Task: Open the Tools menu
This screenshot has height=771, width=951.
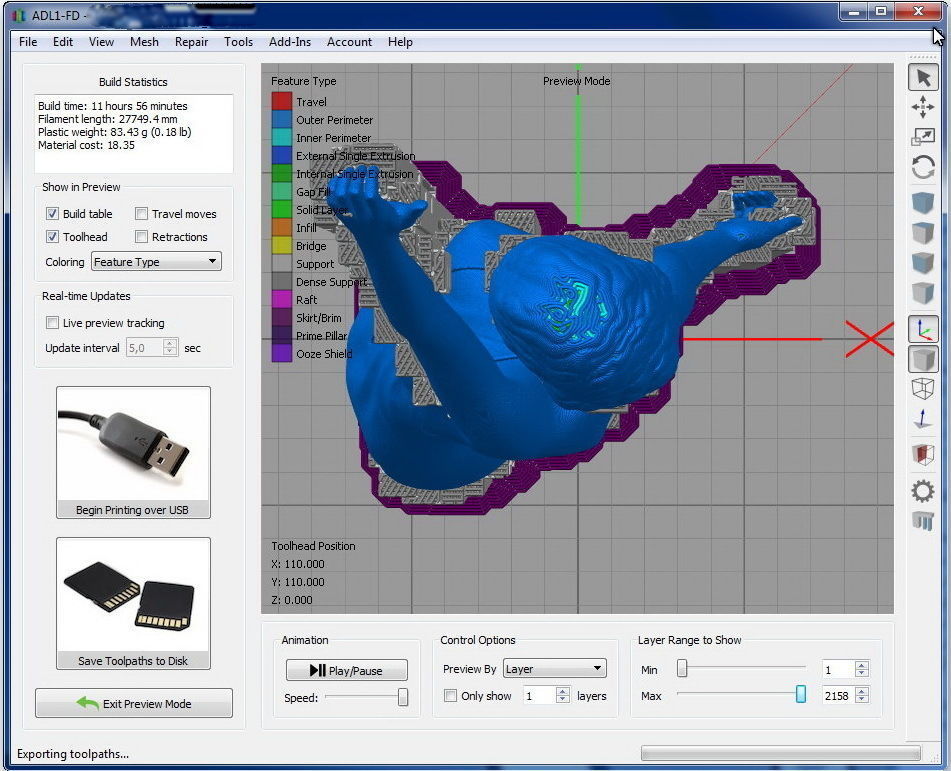Action: click(x=238, y=42)
